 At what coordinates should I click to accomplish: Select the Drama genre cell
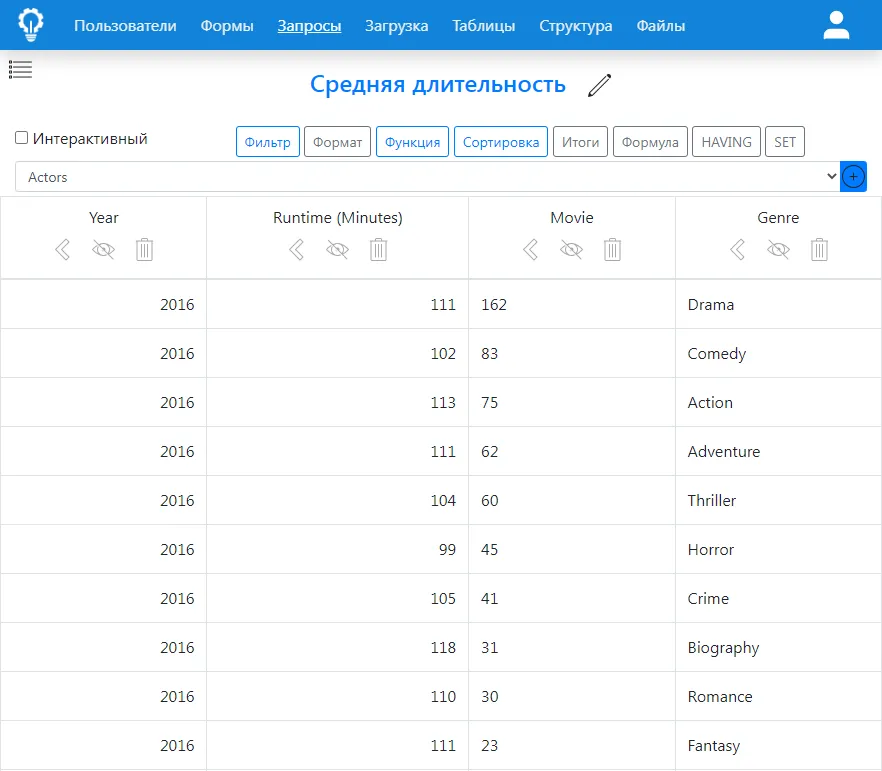point(778,304)
